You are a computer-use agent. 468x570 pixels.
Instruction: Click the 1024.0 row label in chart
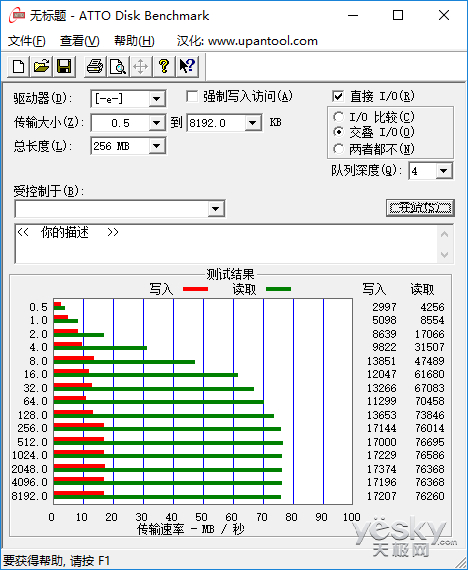click(x=30, y=455)
